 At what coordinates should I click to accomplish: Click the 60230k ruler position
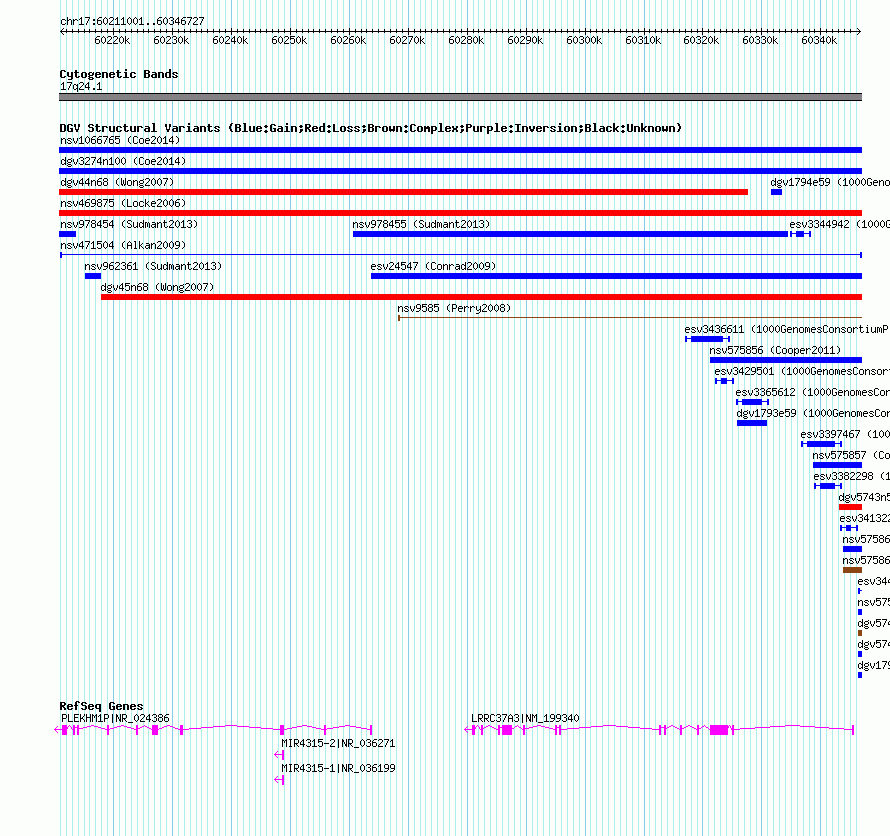tap(171, 40)
